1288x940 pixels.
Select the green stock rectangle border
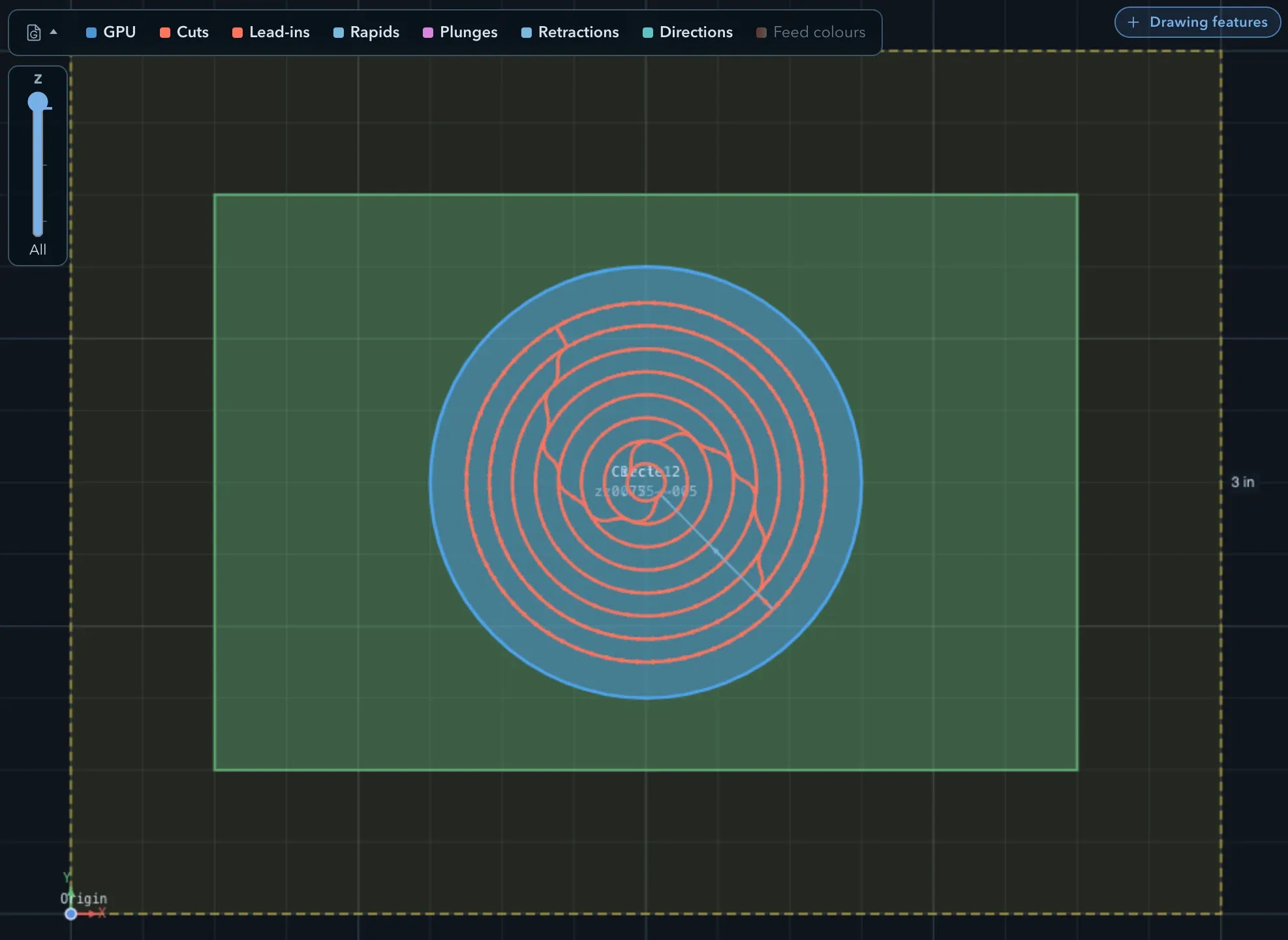coord(646,195)
